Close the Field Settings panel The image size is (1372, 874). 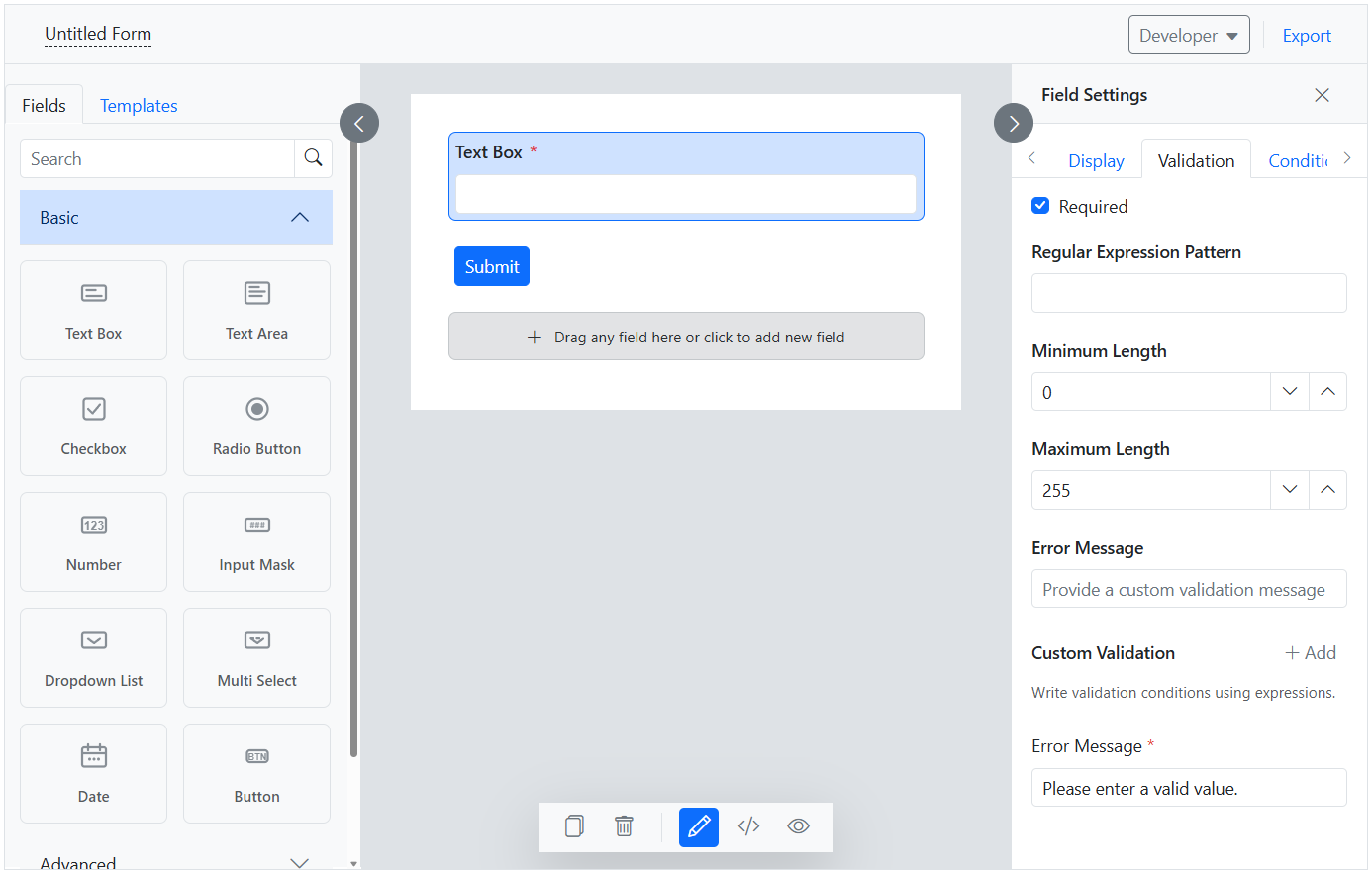point(1322,95)
